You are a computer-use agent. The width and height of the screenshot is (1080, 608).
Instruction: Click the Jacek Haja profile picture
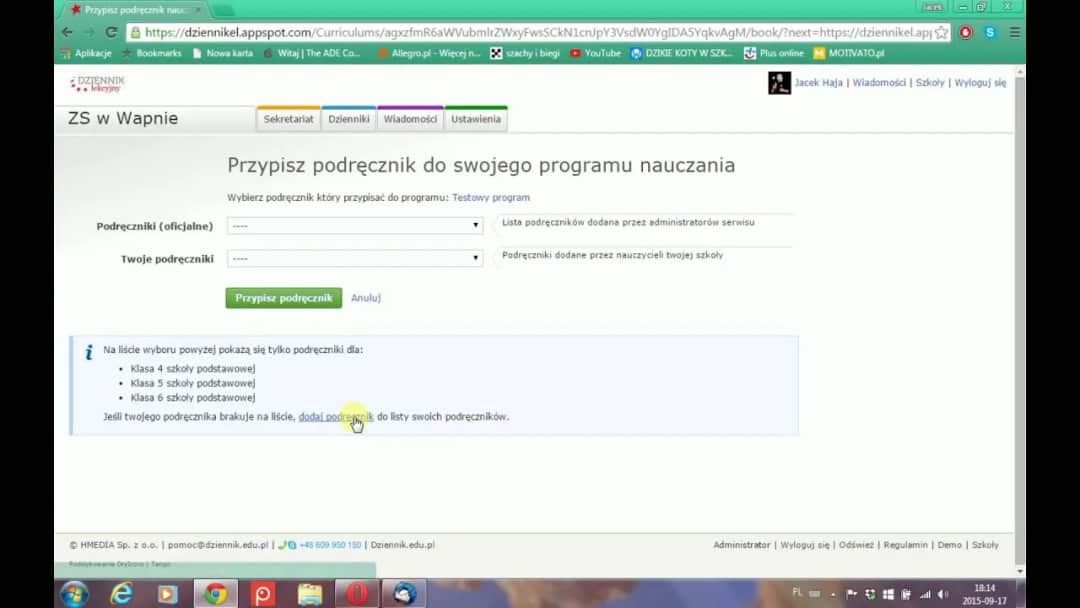[x=779, y=83]
